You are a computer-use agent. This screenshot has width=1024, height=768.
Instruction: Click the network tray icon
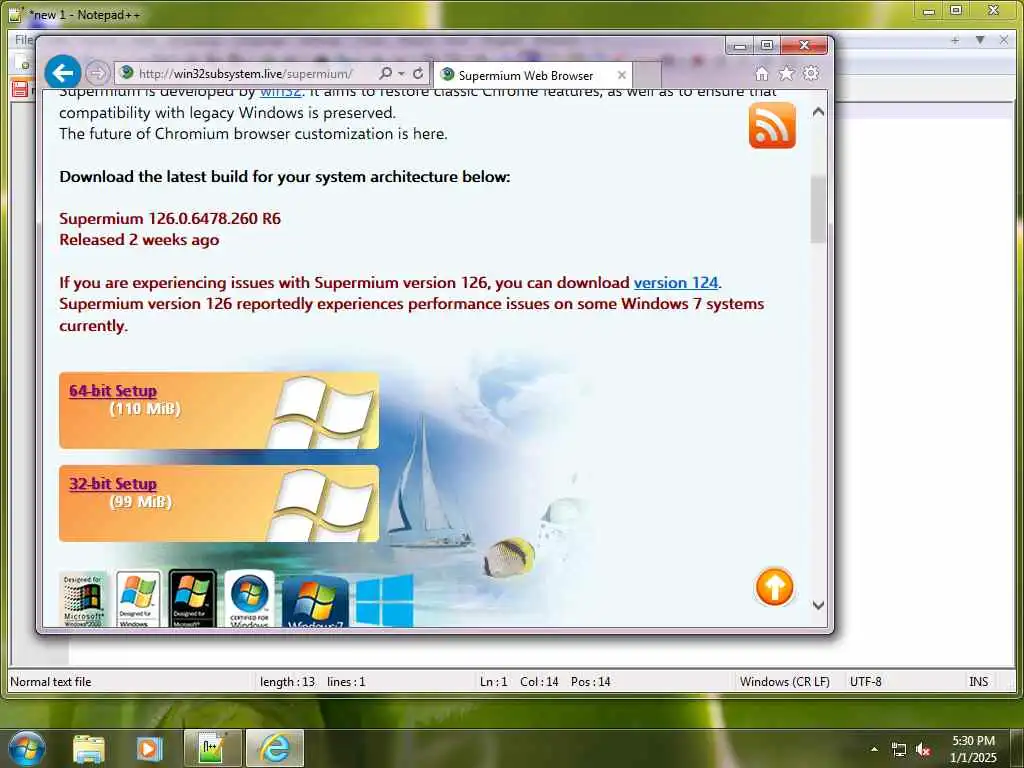coord(899,750)
